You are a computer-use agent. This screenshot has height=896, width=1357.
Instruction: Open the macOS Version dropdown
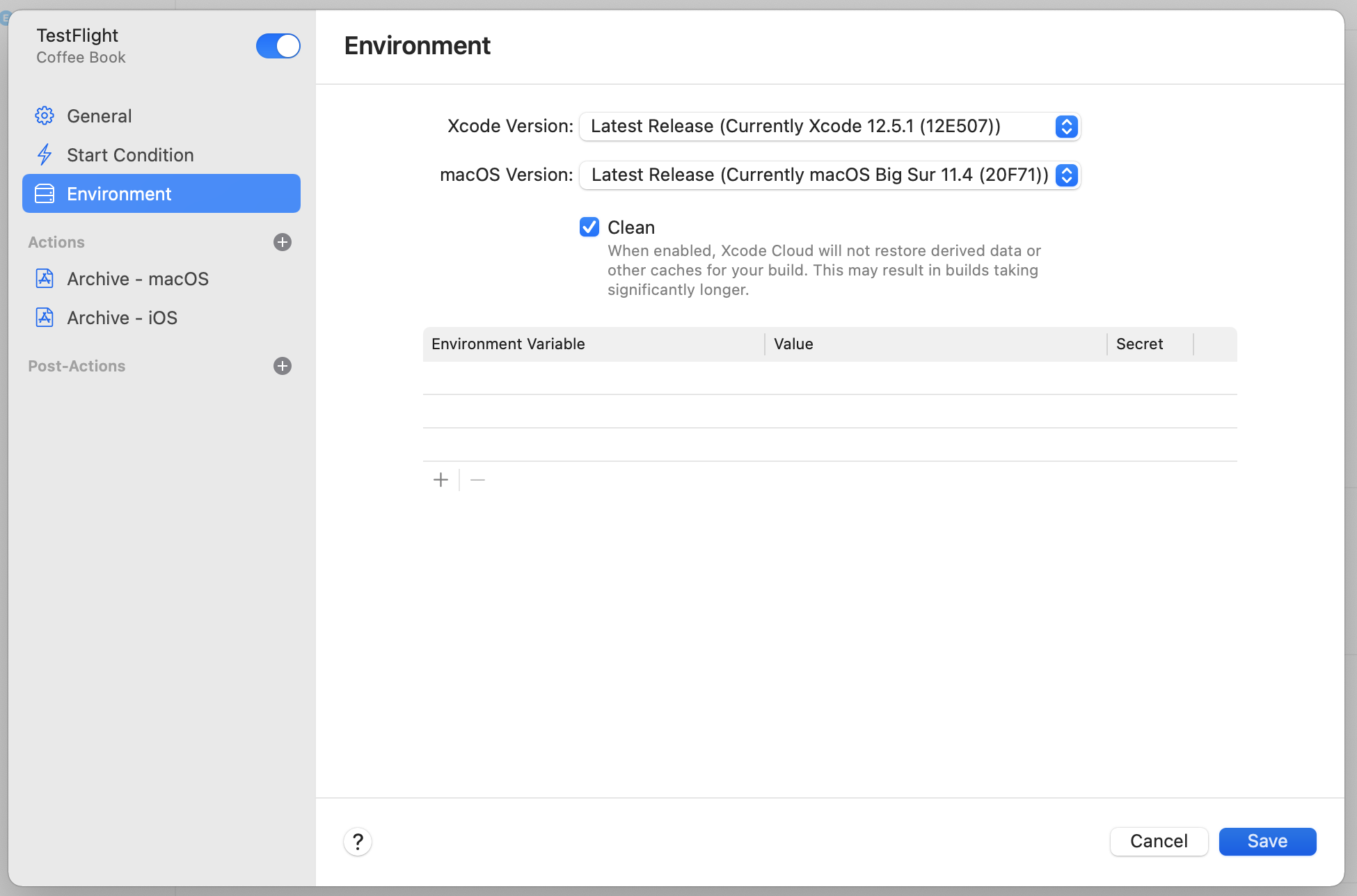pyautogui.click(x=830, y=175)
